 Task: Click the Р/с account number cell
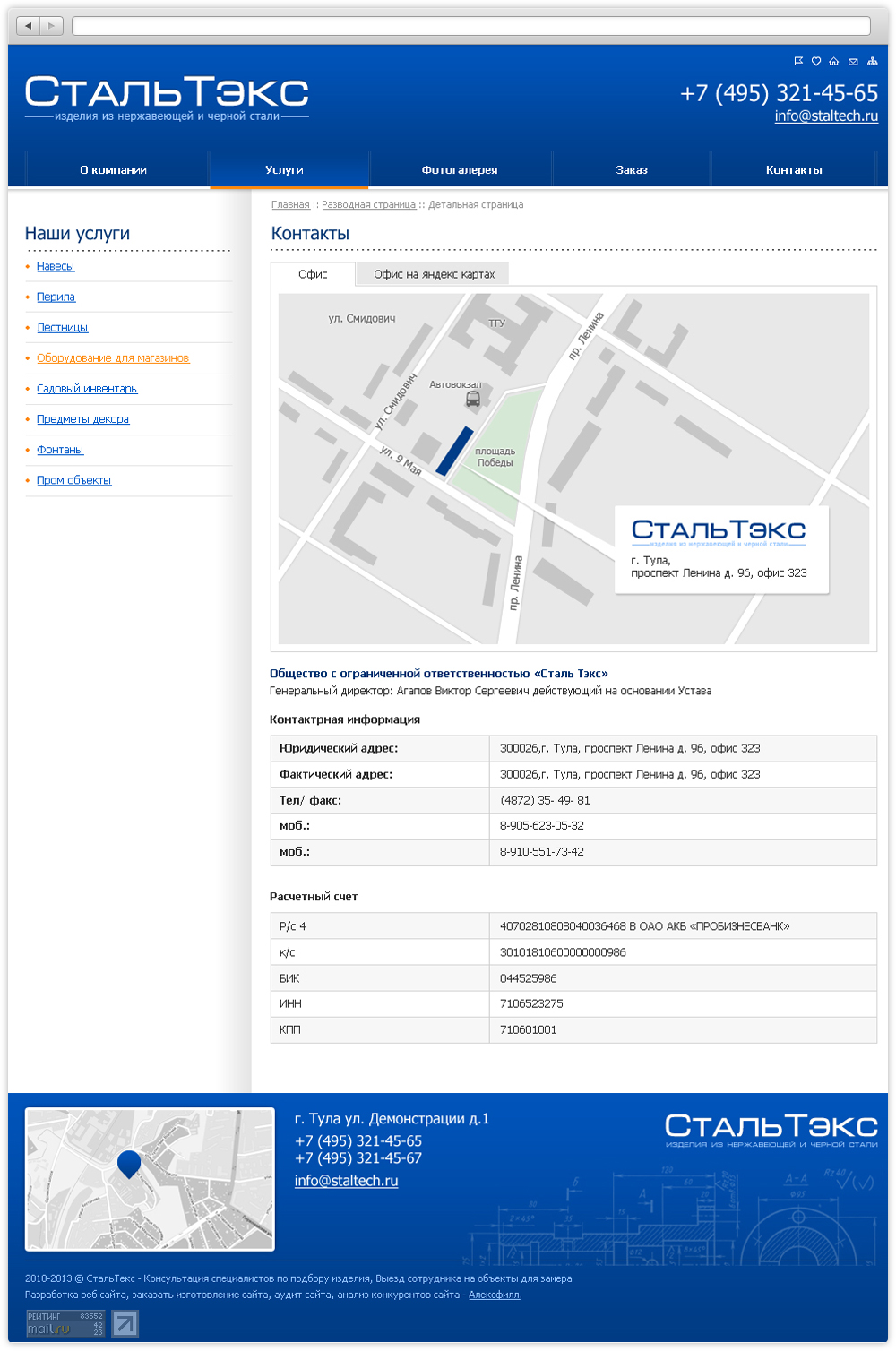click(683, 926)
